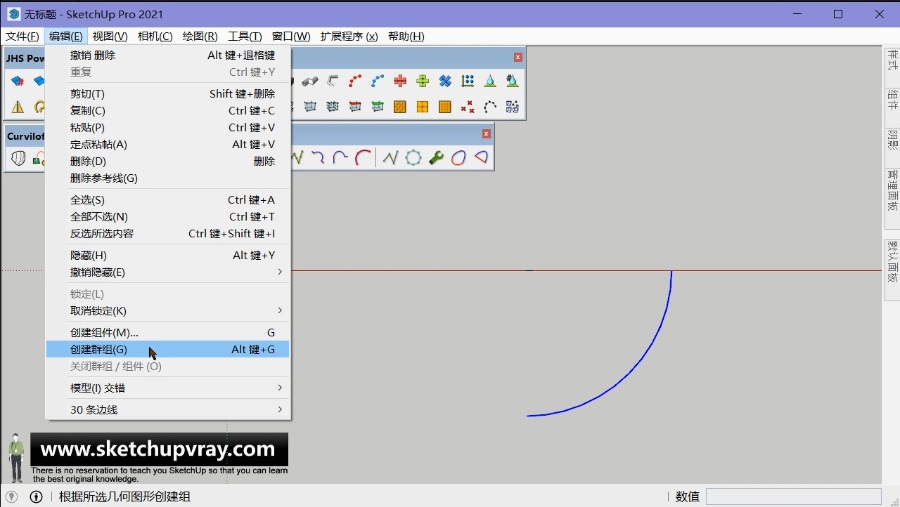The height and width of the screenshot is (507, 900).
Task: Open the 视图(V) menu
Action: (110, 36)
